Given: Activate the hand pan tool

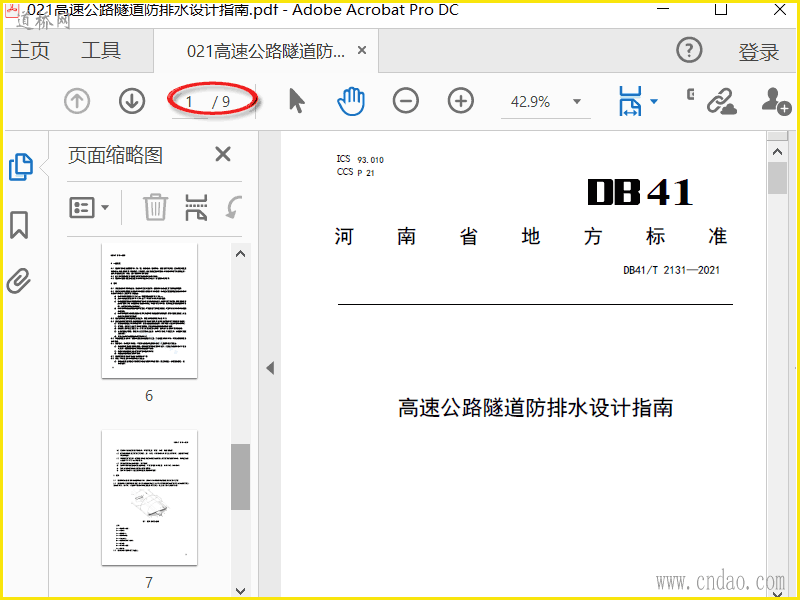Looking at the screenshot, I should [x=351, y=101].
